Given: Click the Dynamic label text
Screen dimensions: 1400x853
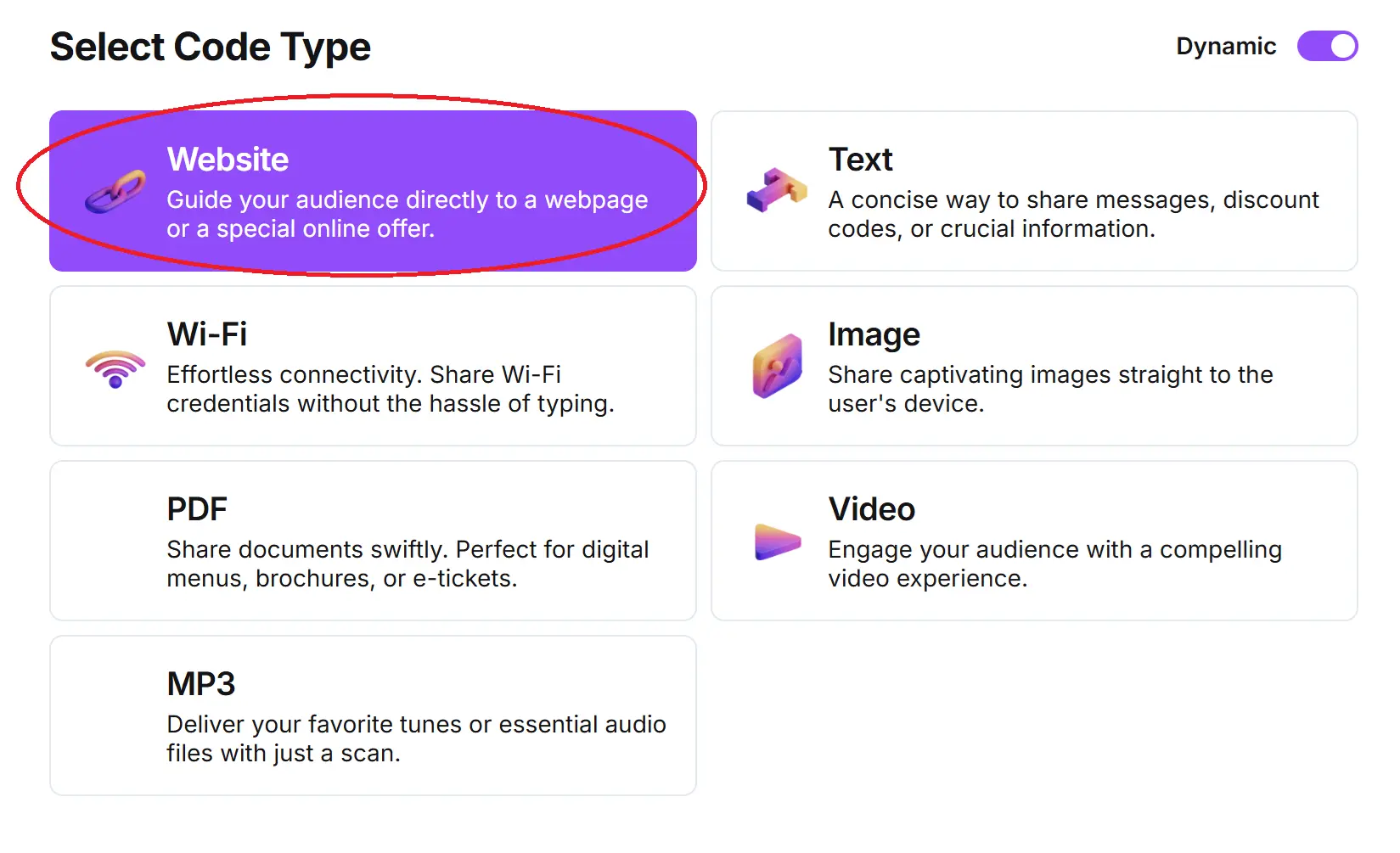Looking at the screenshot, I should click(1226, 47).
